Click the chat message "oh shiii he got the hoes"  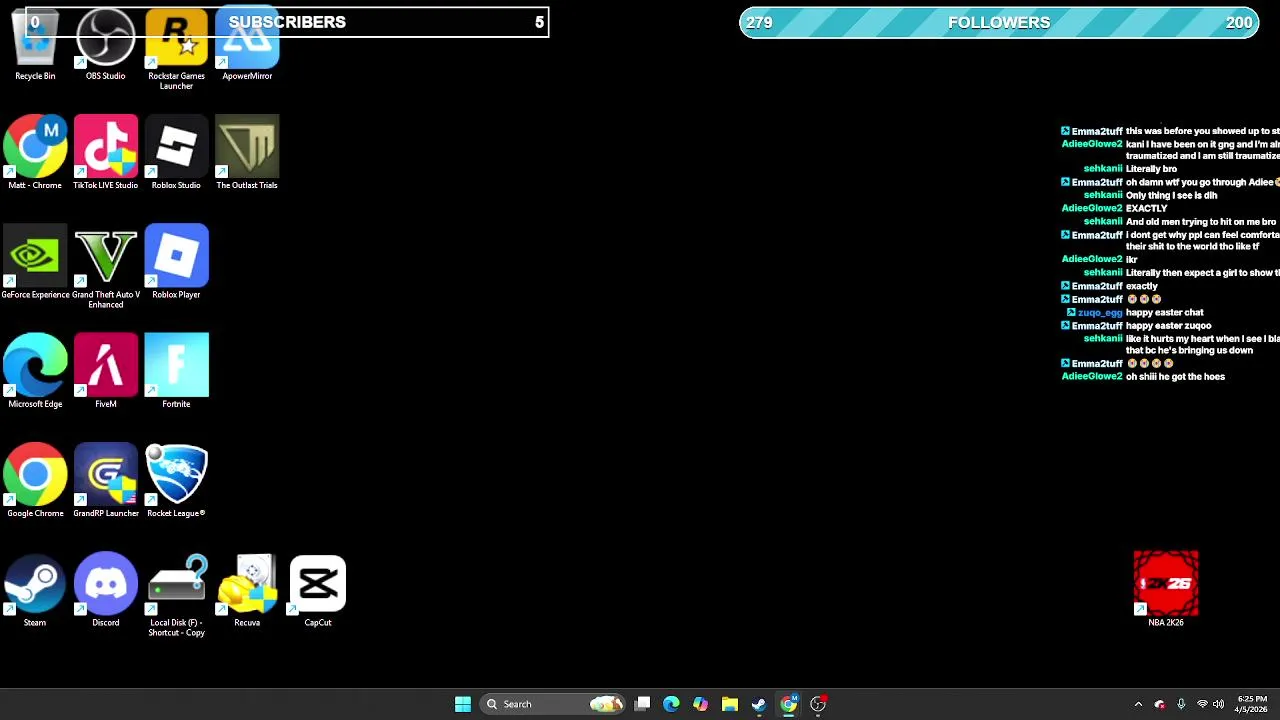[x=1175, y=376]
